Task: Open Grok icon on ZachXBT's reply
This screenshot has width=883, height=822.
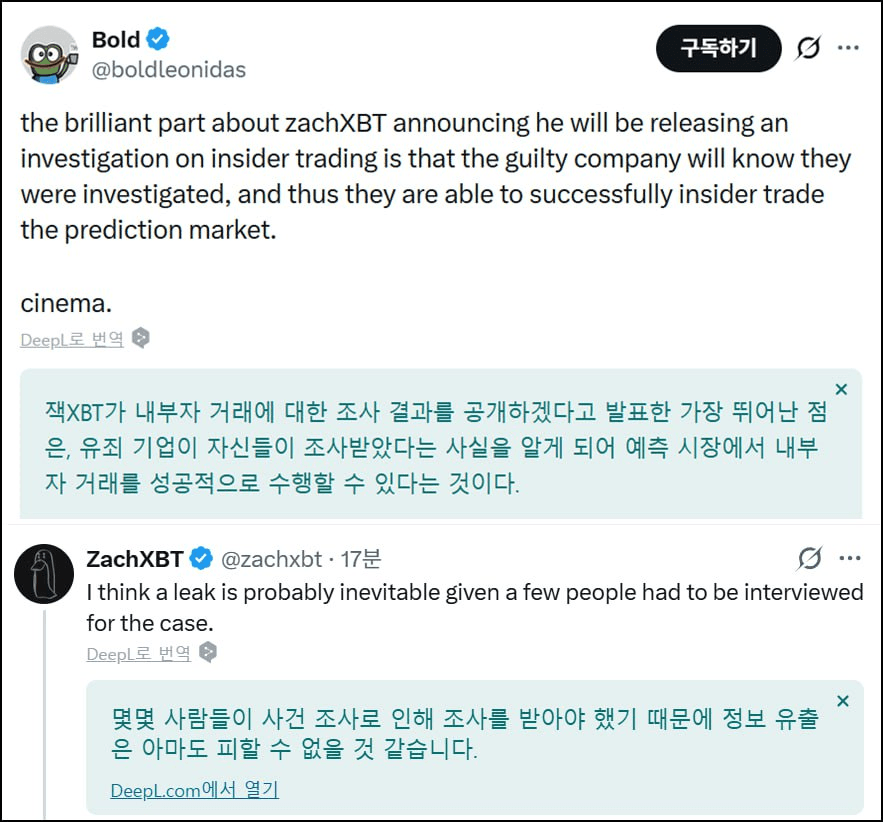Action: (x=810, y=557)
